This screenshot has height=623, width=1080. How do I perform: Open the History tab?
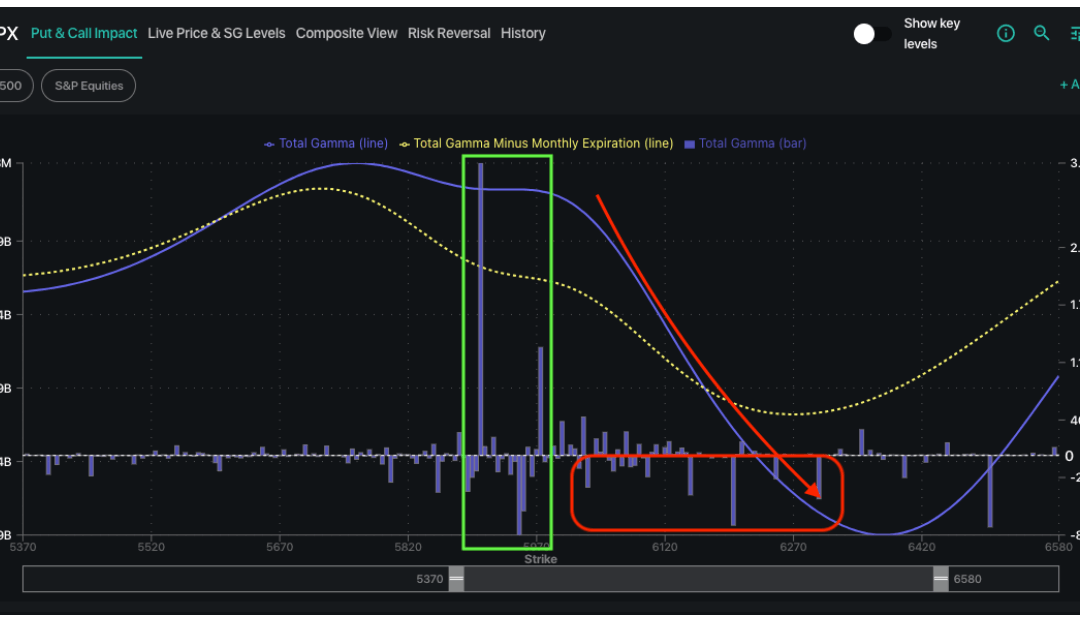point(522,33)
